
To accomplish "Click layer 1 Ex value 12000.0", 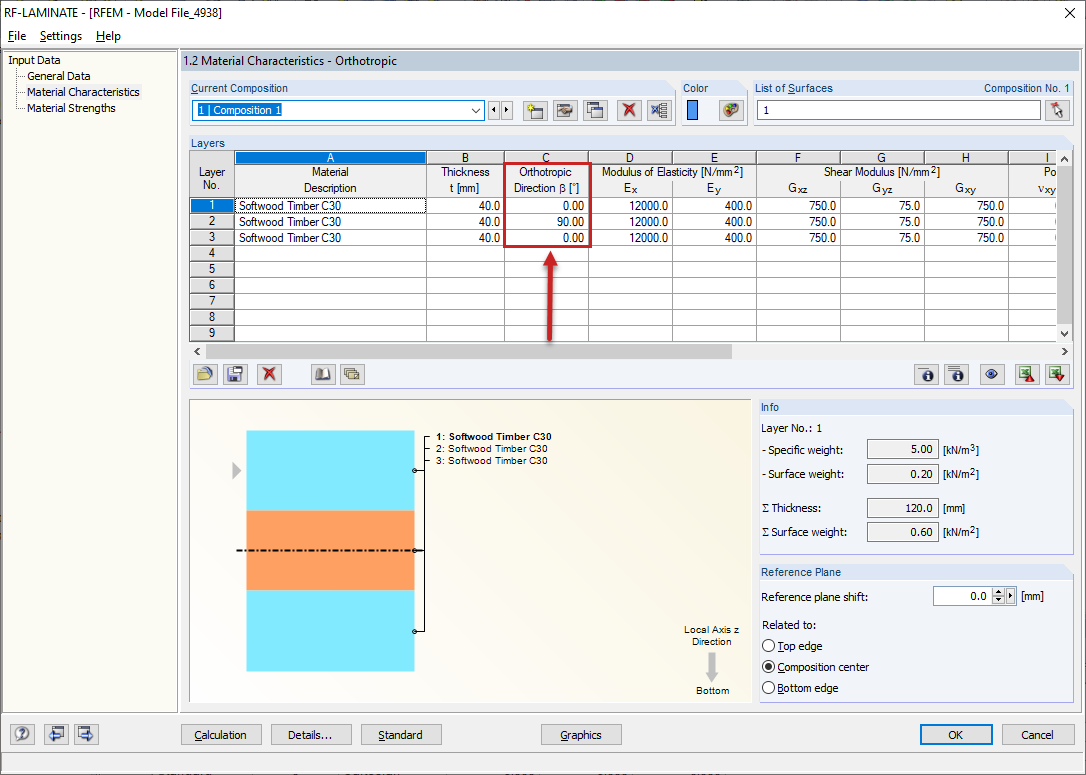I will [x=630, y=206].
